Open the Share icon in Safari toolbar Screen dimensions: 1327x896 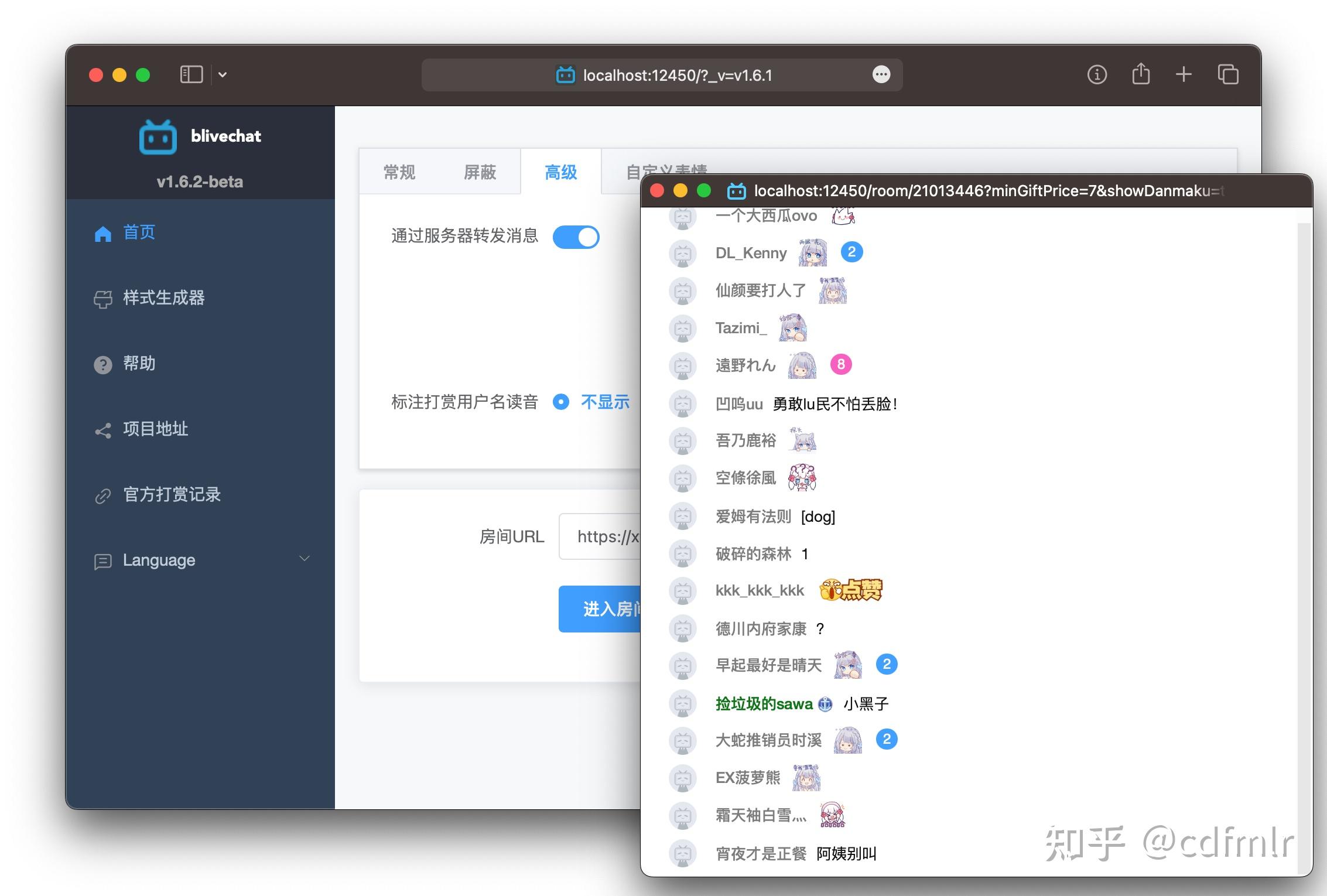1141,74
